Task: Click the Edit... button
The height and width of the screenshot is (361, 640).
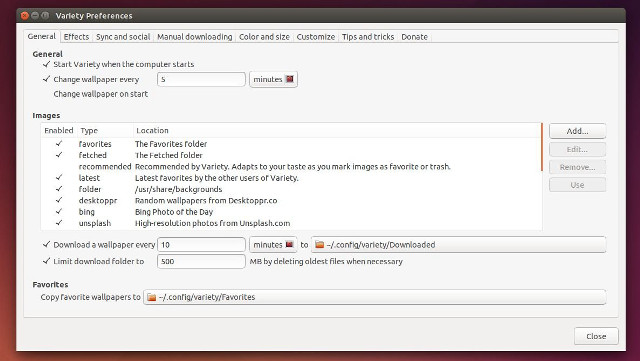Action: tap(578, 149)
